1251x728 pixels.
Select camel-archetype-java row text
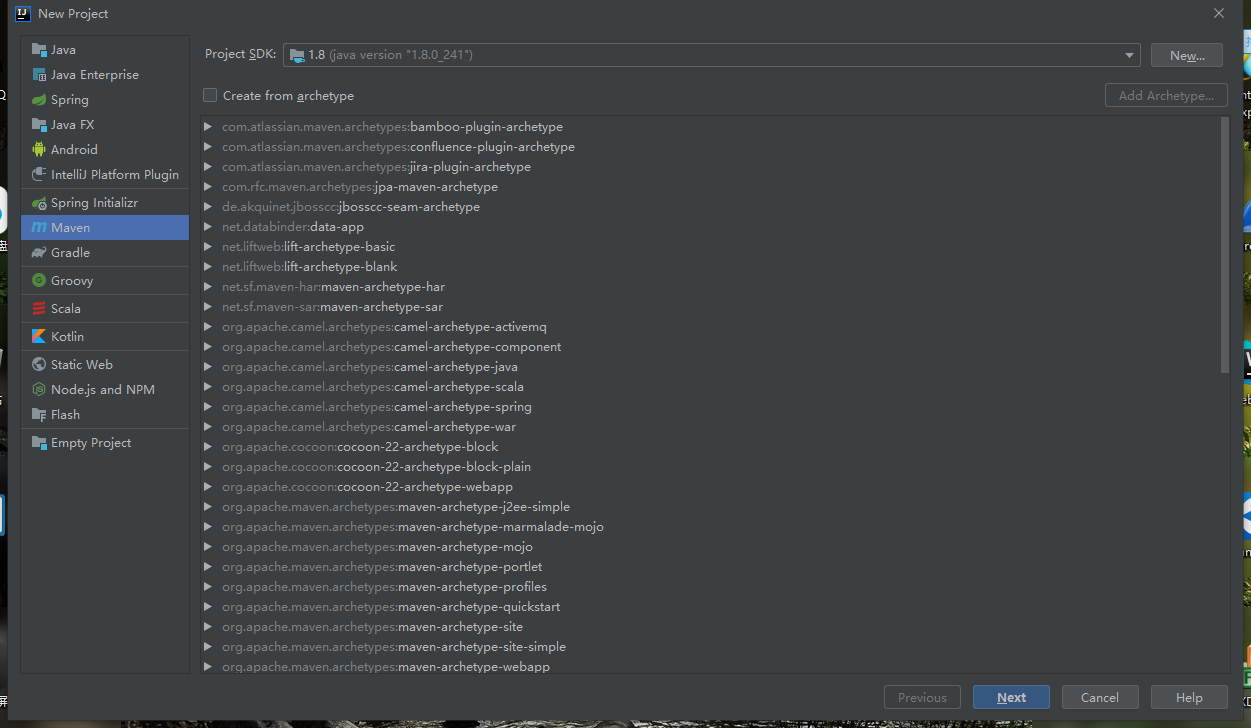(x=370, y=367)
